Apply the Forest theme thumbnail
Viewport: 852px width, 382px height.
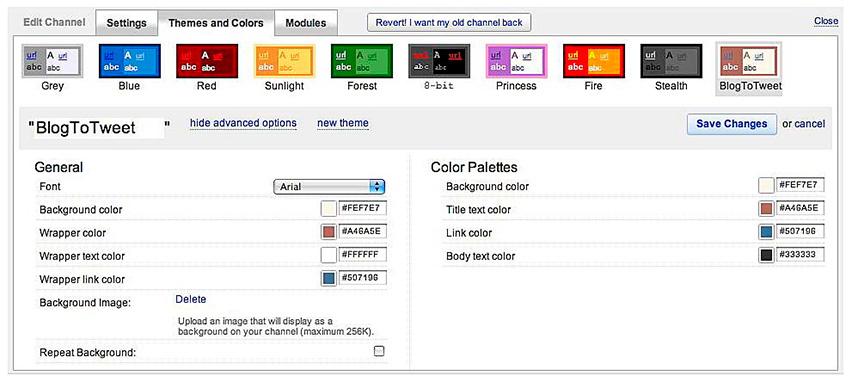point(362,61)
